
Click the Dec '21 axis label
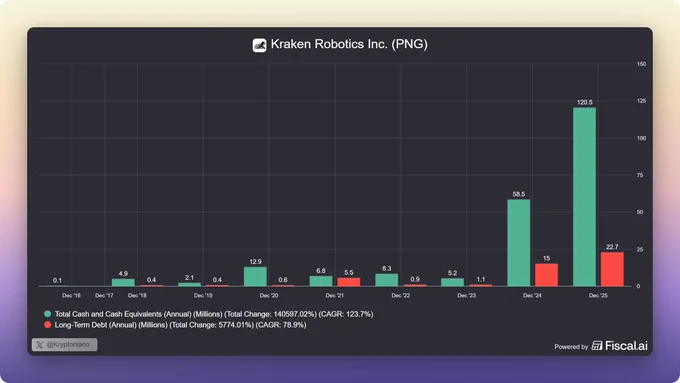click(x=334, y=295)
